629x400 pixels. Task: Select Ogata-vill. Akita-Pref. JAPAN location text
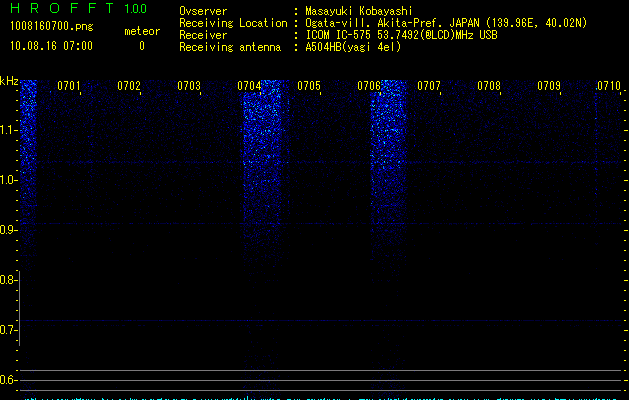446,23
